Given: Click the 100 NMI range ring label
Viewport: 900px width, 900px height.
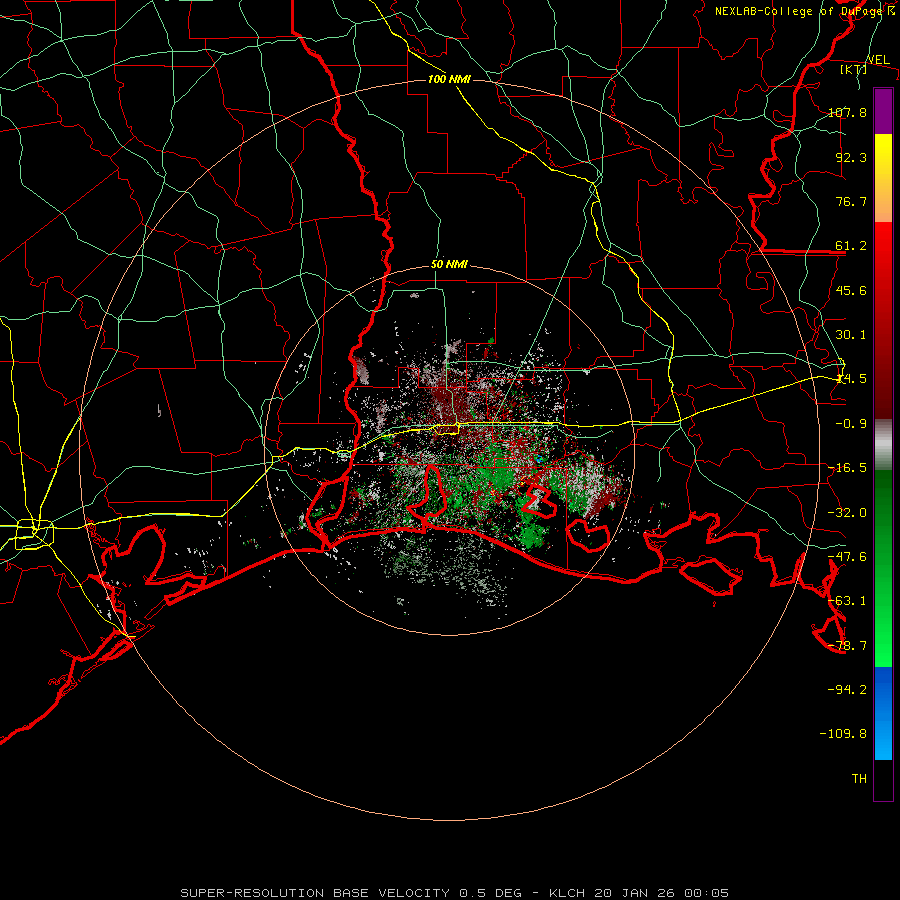Looking at the screenshot, I should tap(449, 79).
